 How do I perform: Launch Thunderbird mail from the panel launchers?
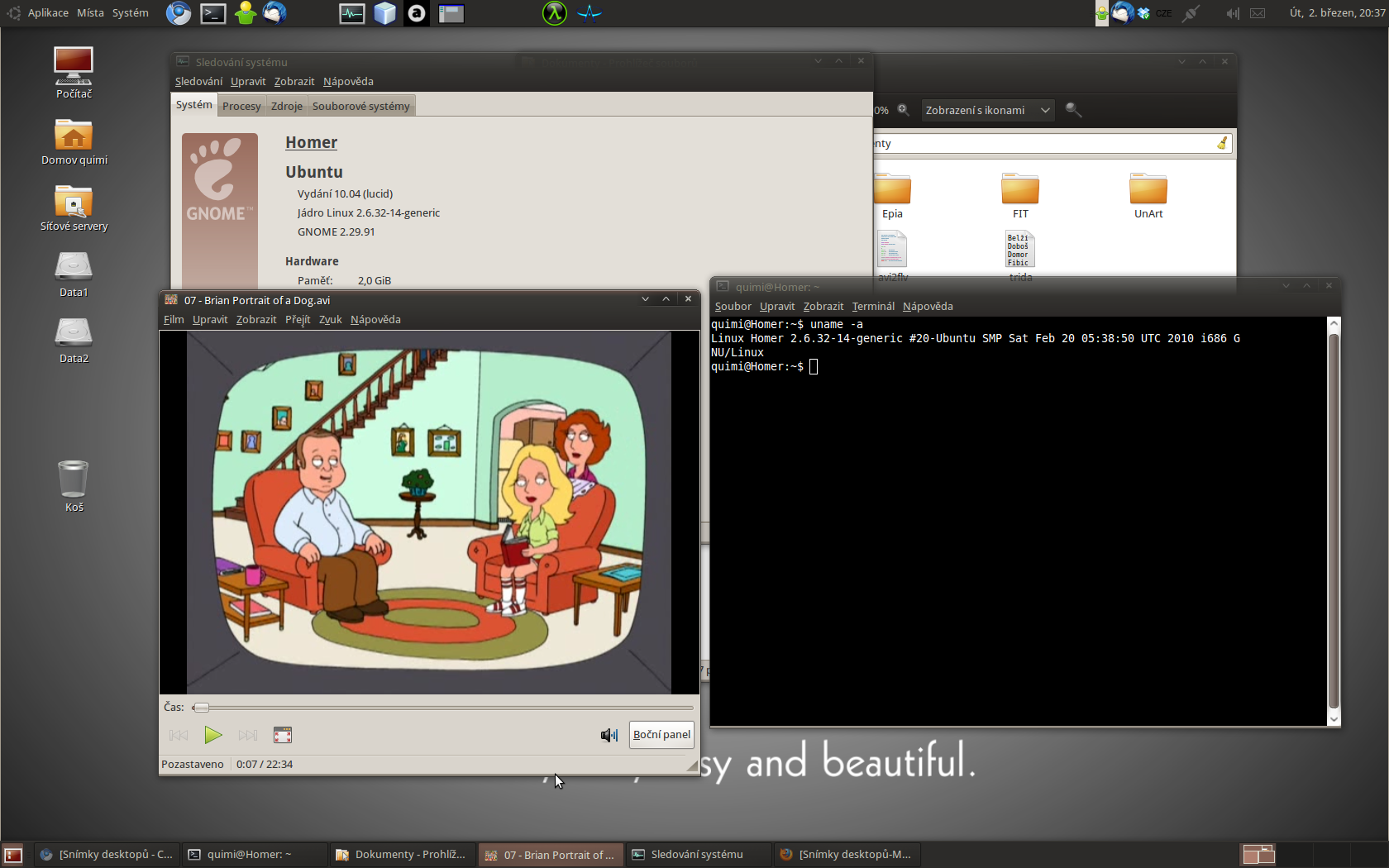point(275,13)
